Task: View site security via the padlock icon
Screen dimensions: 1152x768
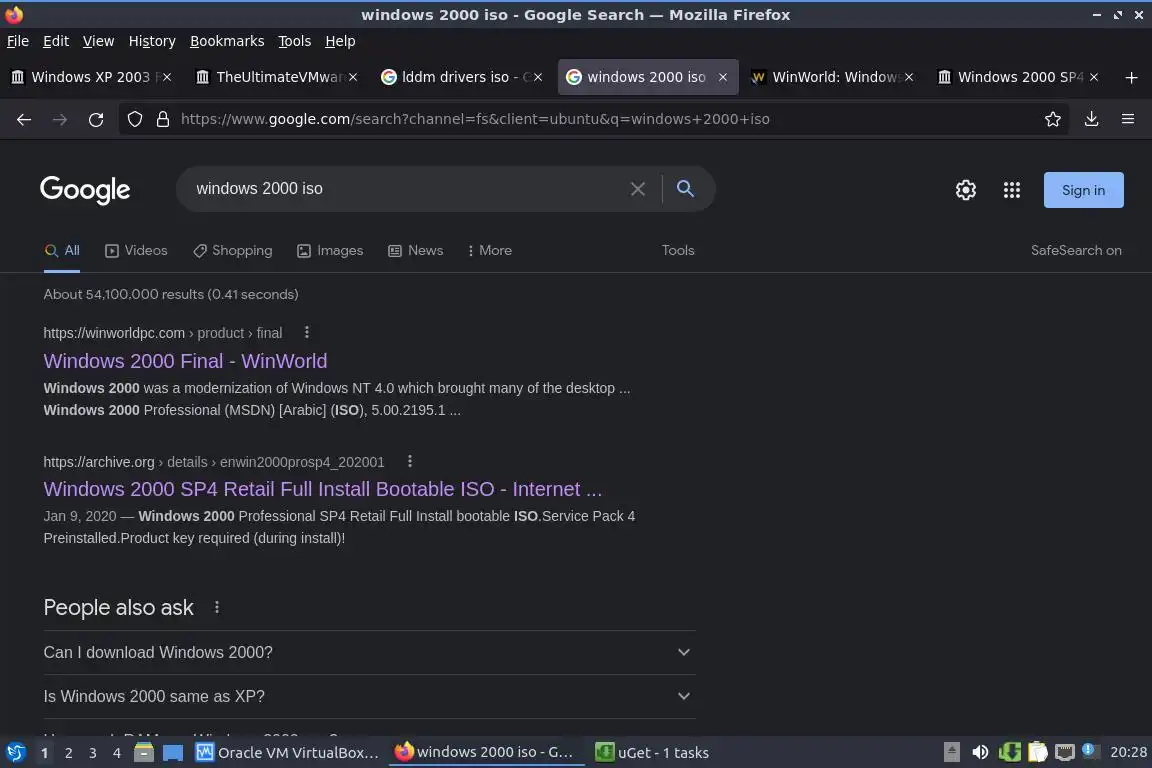Action: coord(163,119)
